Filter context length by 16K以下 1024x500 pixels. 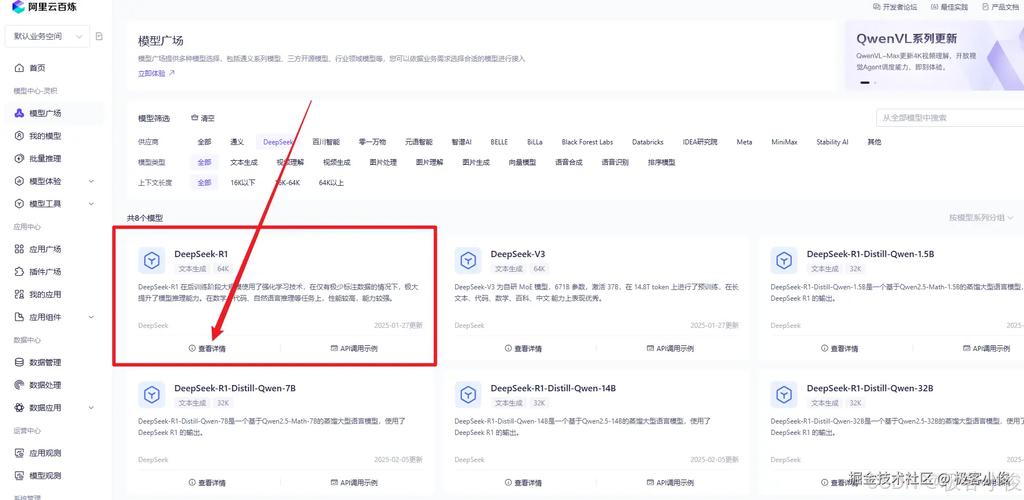coord(242,183)
